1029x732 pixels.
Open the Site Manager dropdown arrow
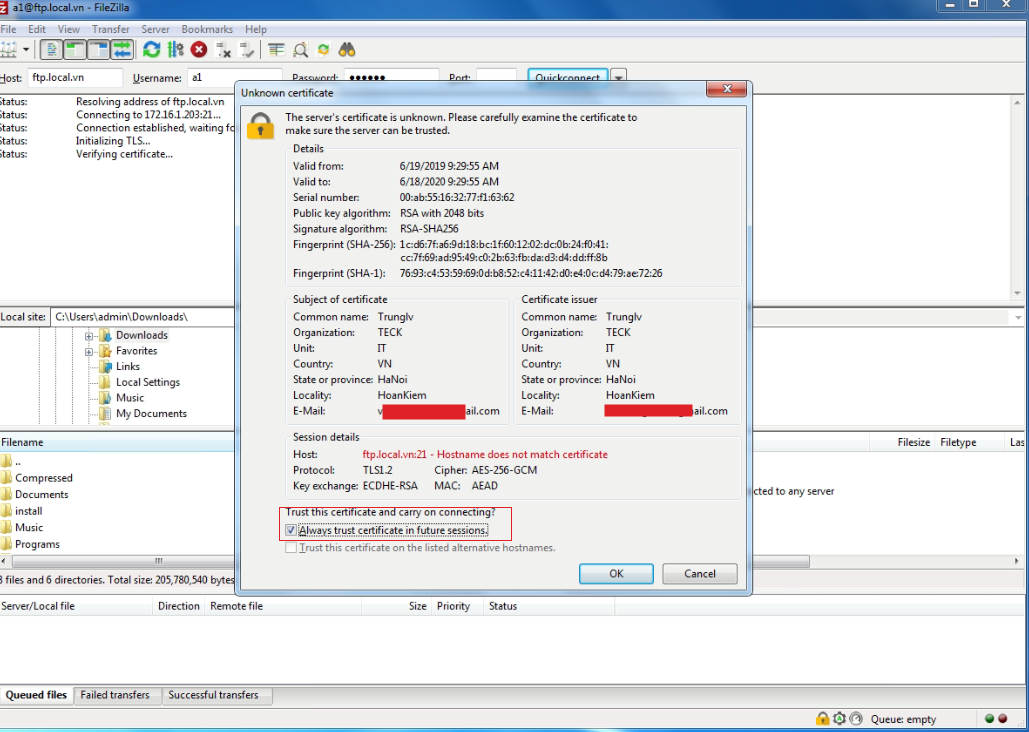click(x=26, y=50)
